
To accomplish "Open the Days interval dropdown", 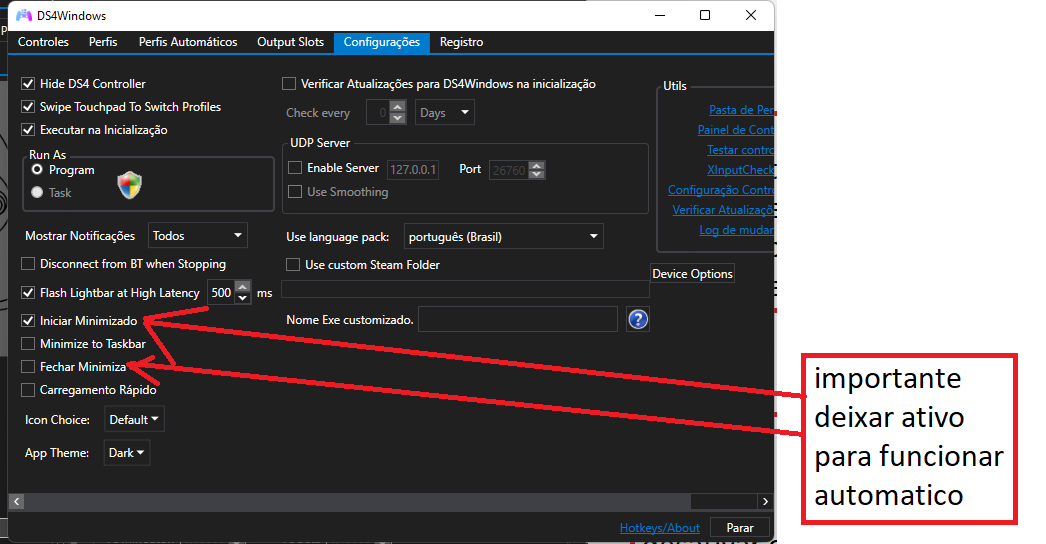I will tap(445, 113).
